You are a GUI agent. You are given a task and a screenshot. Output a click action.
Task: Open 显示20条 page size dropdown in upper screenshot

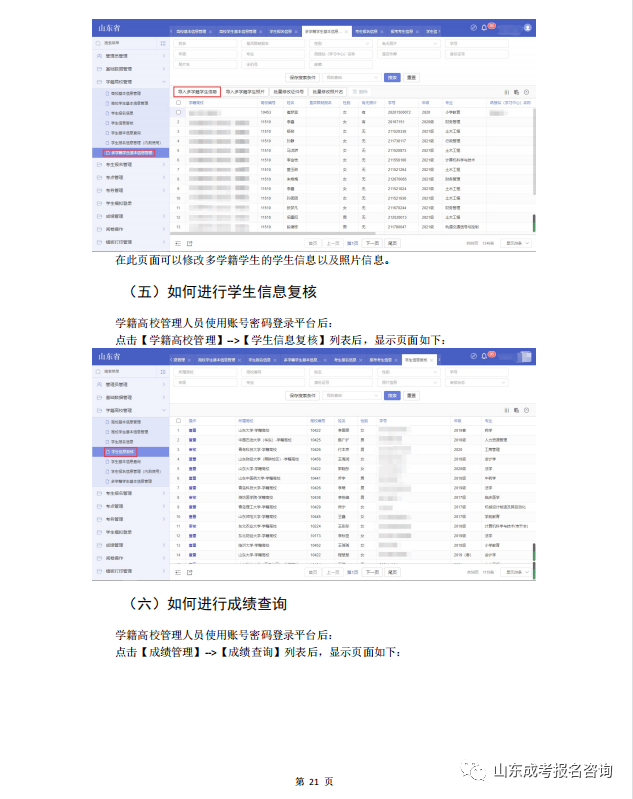pos(516,244)
